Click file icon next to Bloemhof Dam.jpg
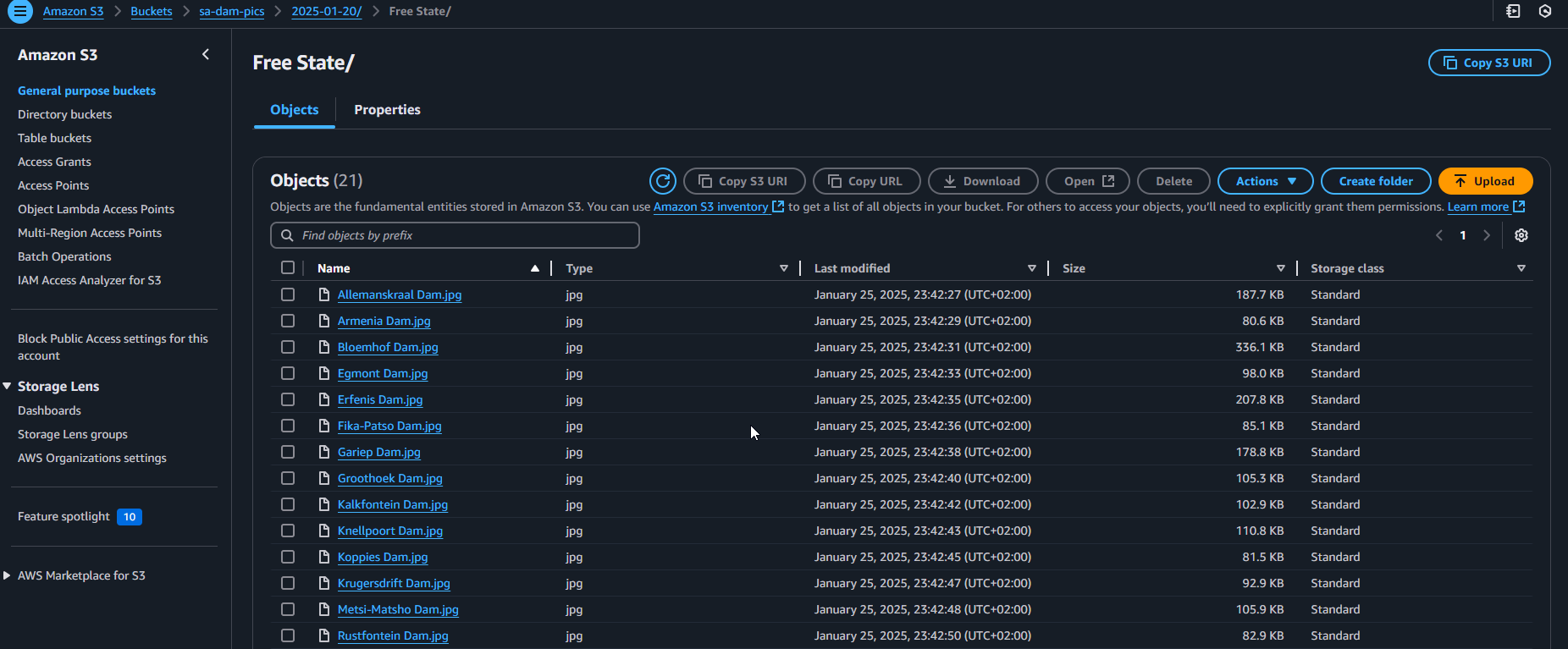The height and width of the screenshot is (649, 1568). click(x=323, y=347)
